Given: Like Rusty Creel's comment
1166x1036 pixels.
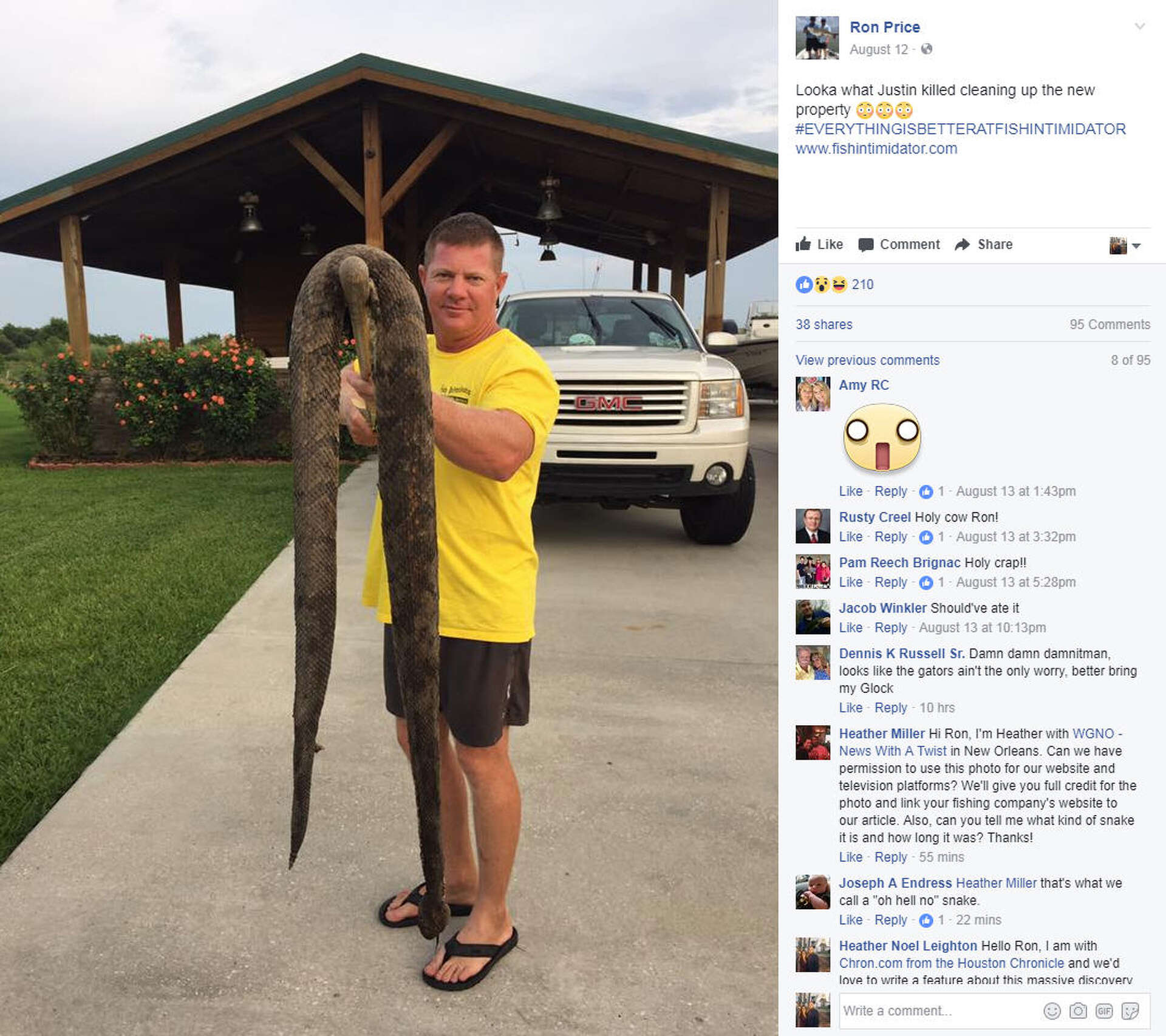Looking at the screenshot, I should click(x=850, y=537).
